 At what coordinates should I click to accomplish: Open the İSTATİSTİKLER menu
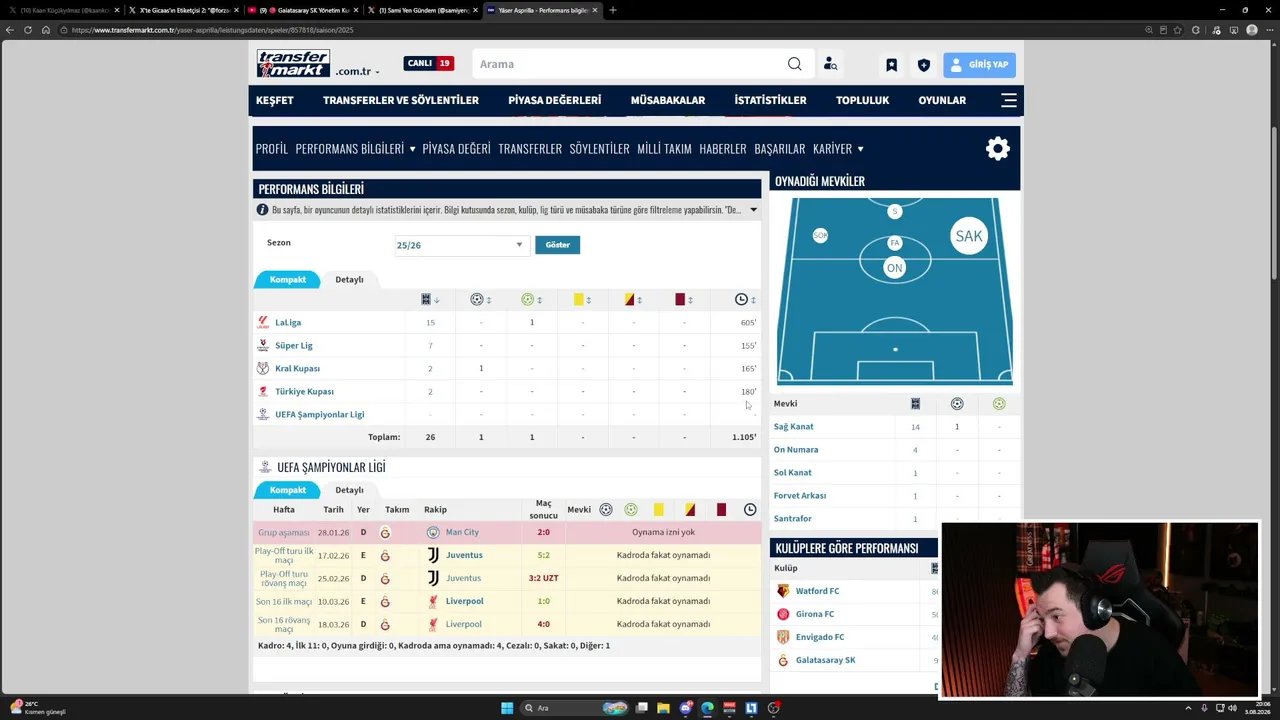pyautogui.click(x=770, y=100)
